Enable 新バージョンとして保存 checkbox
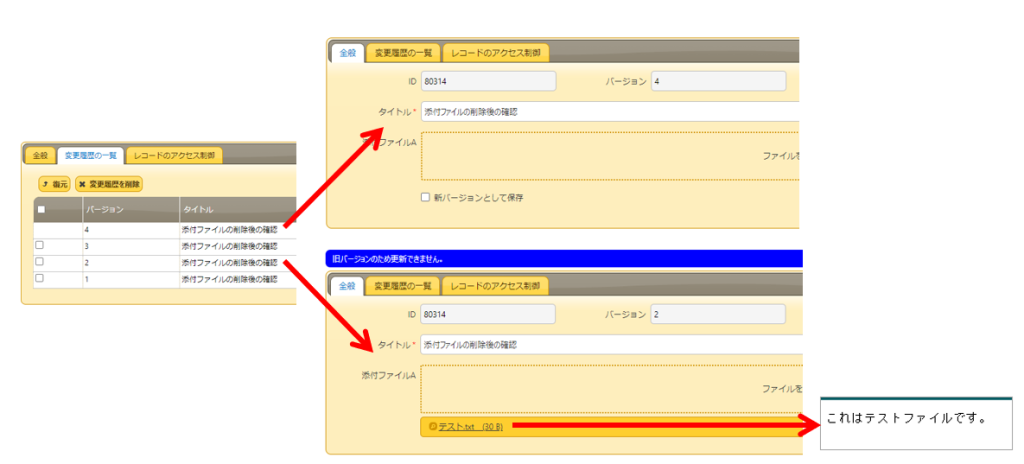Image resolution: width=1024 pixels, height=464 pixels. (426, 197)
